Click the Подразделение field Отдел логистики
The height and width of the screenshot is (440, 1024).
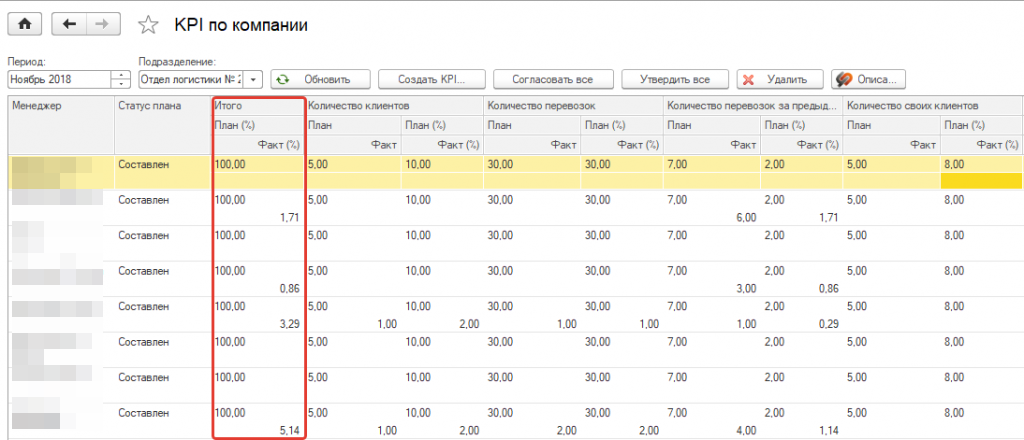click(191, 80)
